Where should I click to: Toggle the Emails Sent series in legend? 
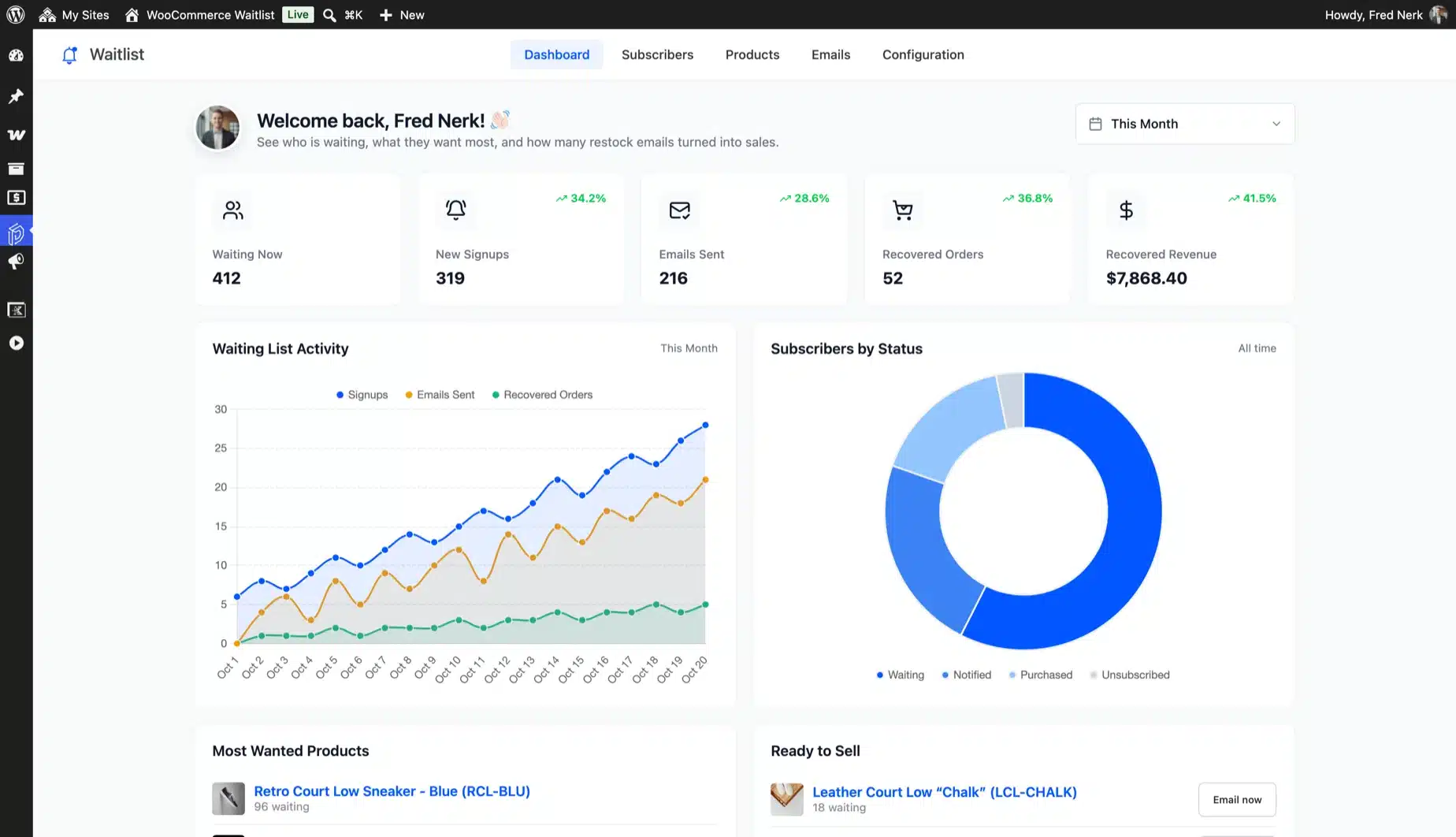[x=440, y=395]
